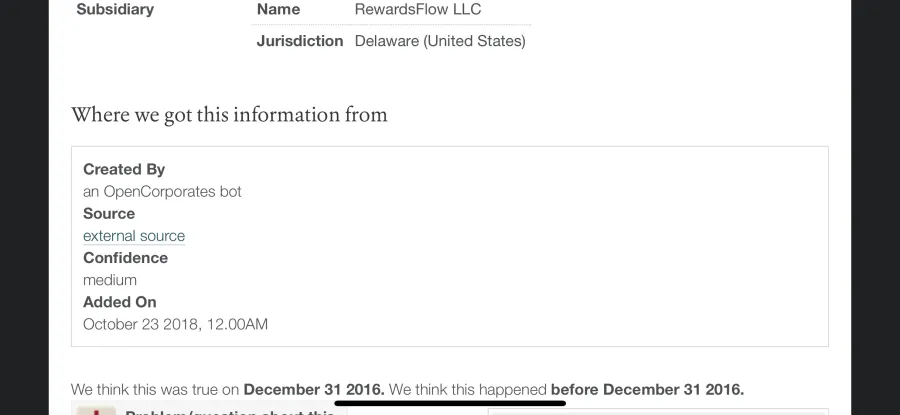Open the external source link
The height and width of the screenshot is (415, 900).
[x=134, y=236]
